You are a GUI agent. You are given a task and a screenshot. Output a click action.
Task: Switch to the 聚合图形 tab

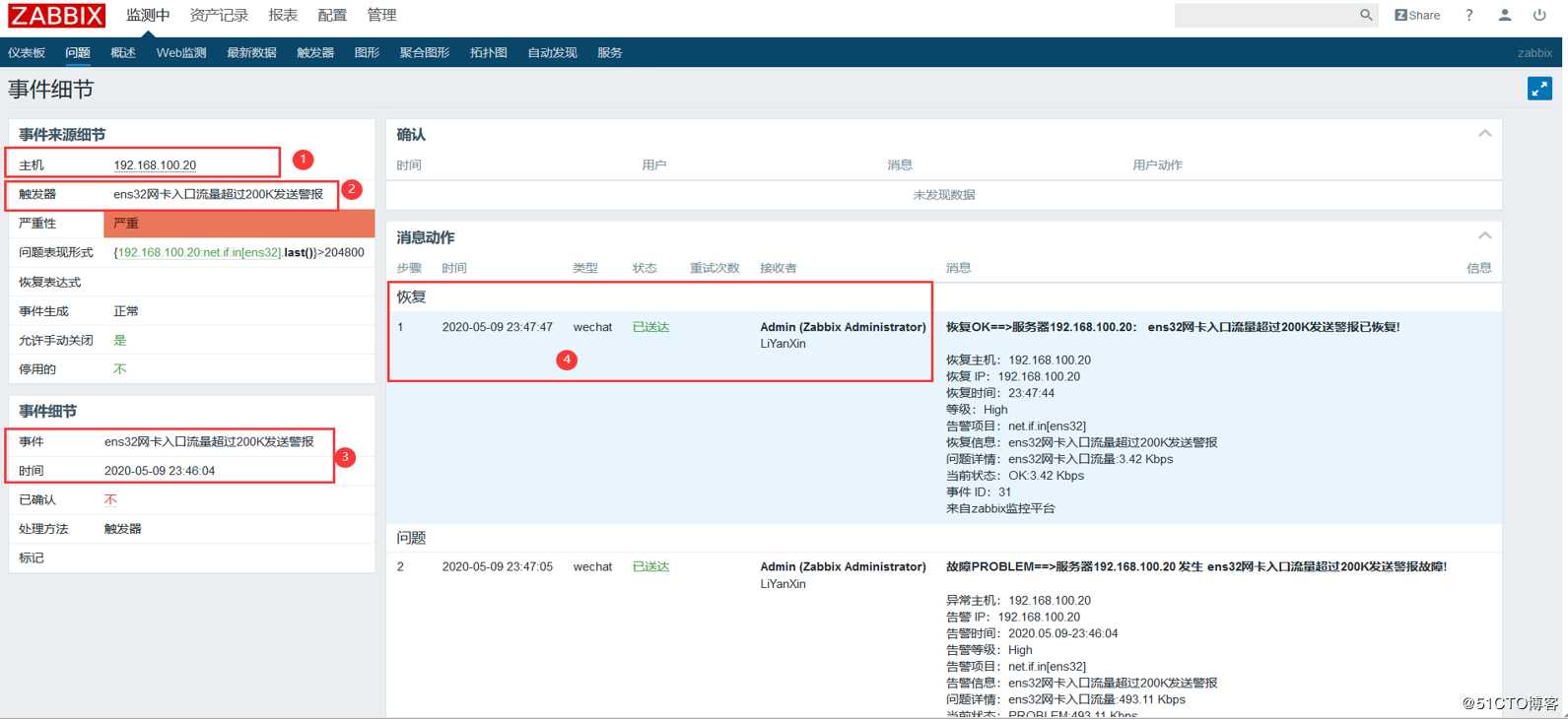pos(425,53)
